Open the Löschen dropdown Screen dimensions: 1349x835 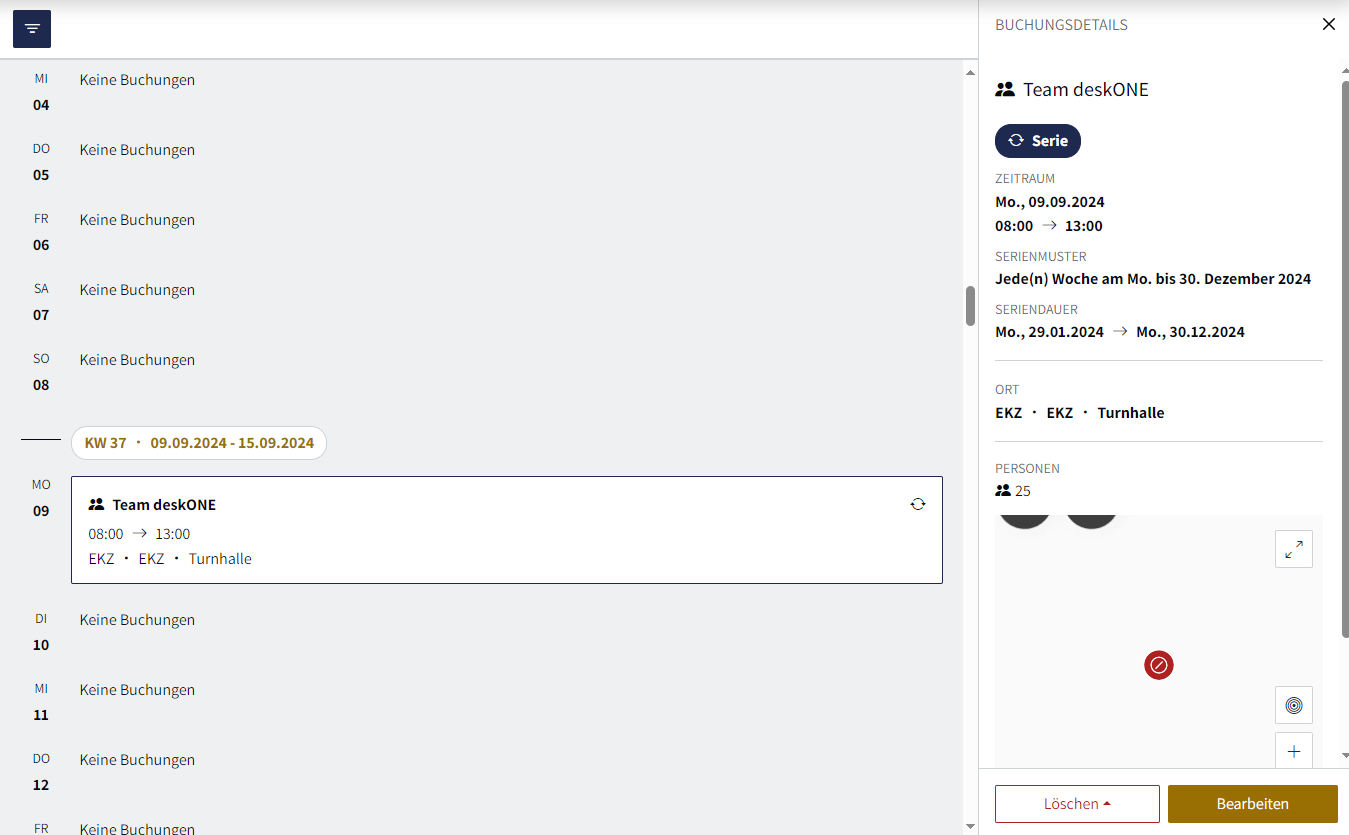click(1077, 804)
